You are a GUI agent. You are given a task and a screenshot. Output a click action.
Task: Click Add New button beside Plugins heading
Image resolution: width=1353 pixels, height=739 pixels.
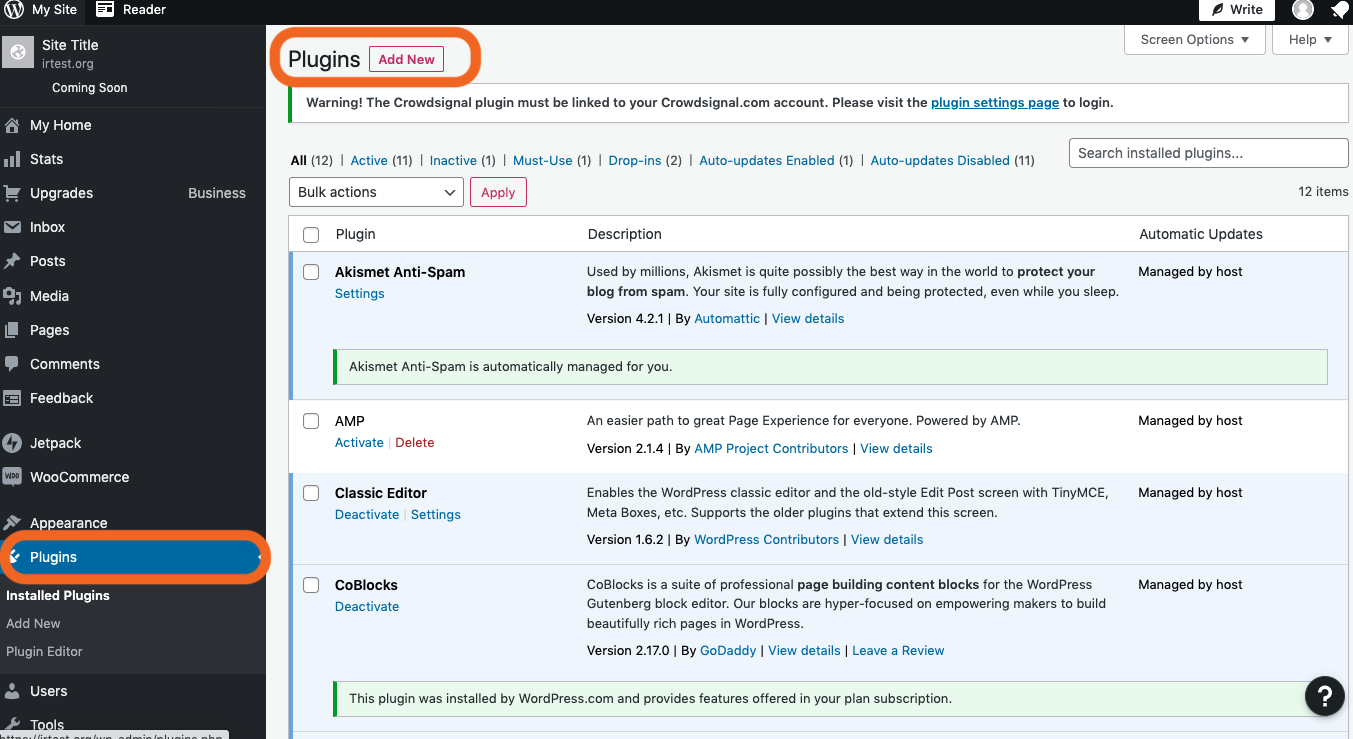pos(406,59)
